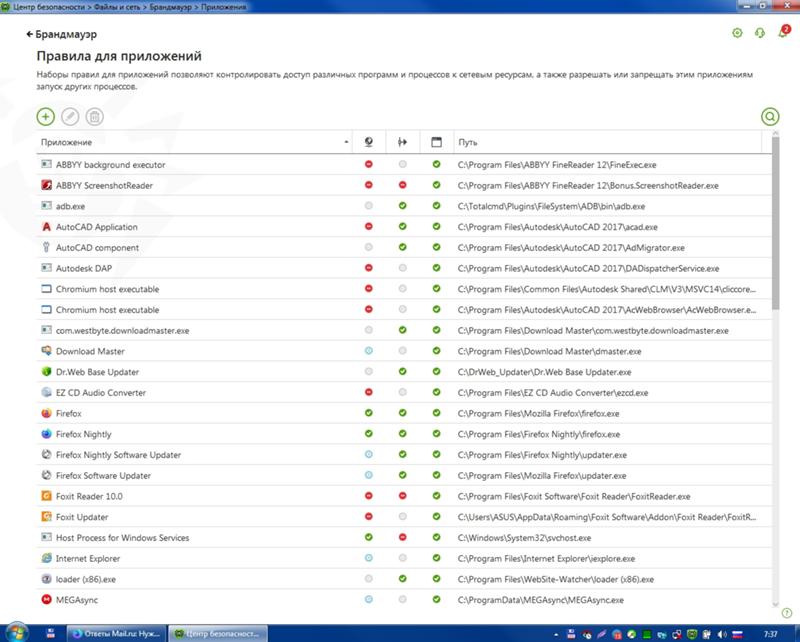Select Firefox Nightly Software Updater row
Screen dimensions: 800x642
click(404, 455)
